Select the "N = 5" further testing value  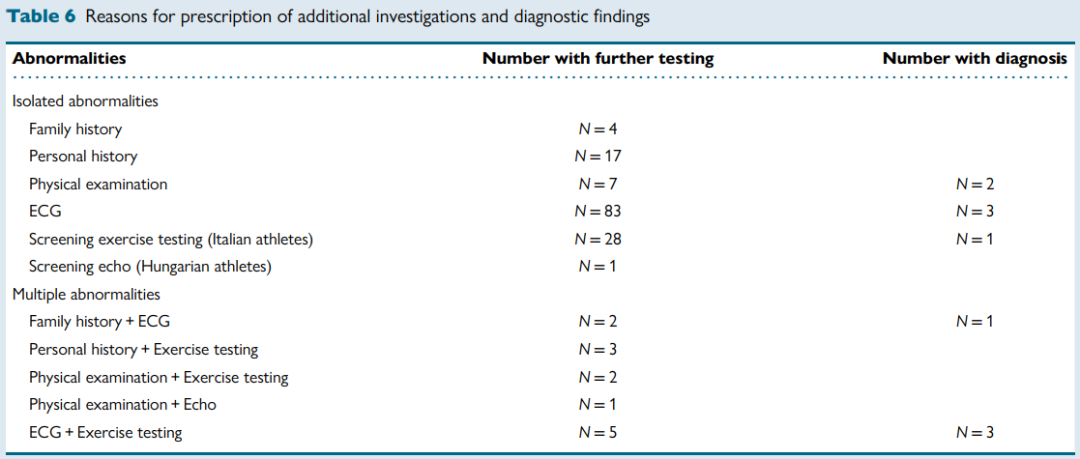coord(598,433)
